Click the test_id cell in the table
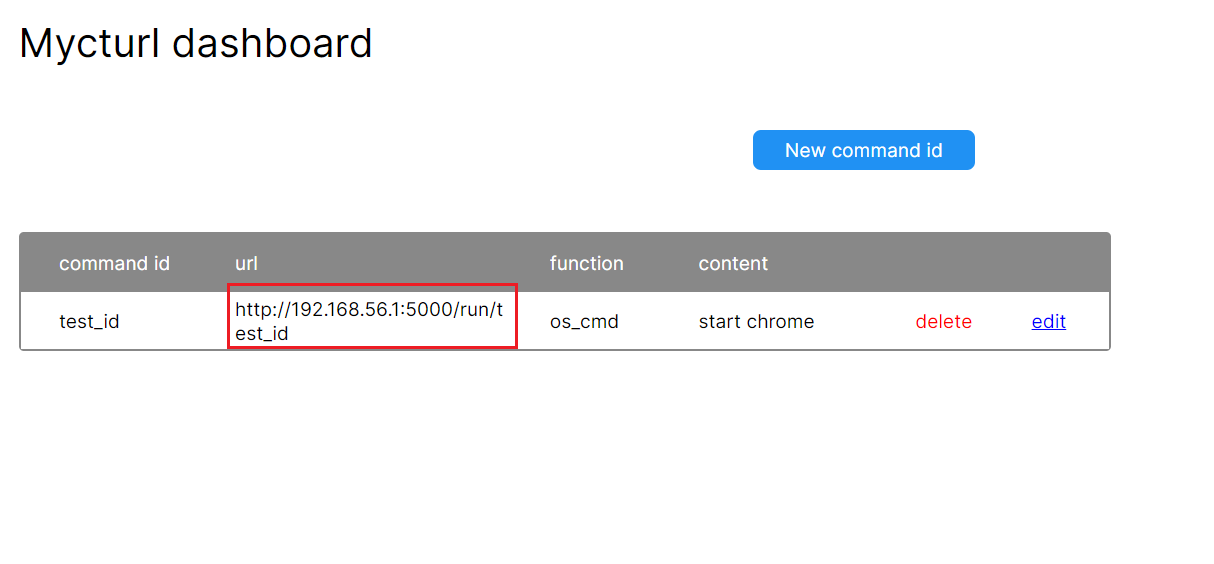The image size is (1214, 564). click(89, 321)
